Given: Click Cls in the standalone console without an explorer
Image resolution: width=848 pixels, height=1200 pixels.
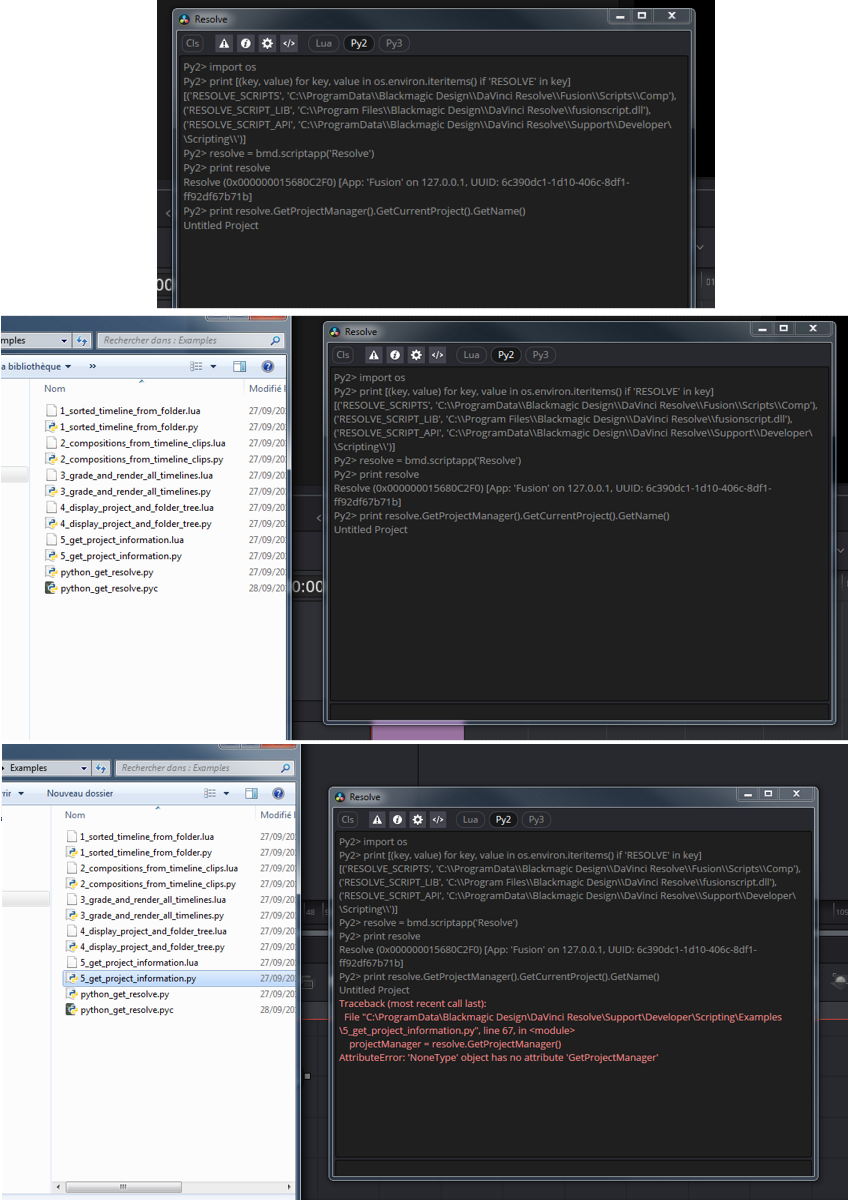Looking at the screenshot, I should pyautogui.click(x=192, y=43).
